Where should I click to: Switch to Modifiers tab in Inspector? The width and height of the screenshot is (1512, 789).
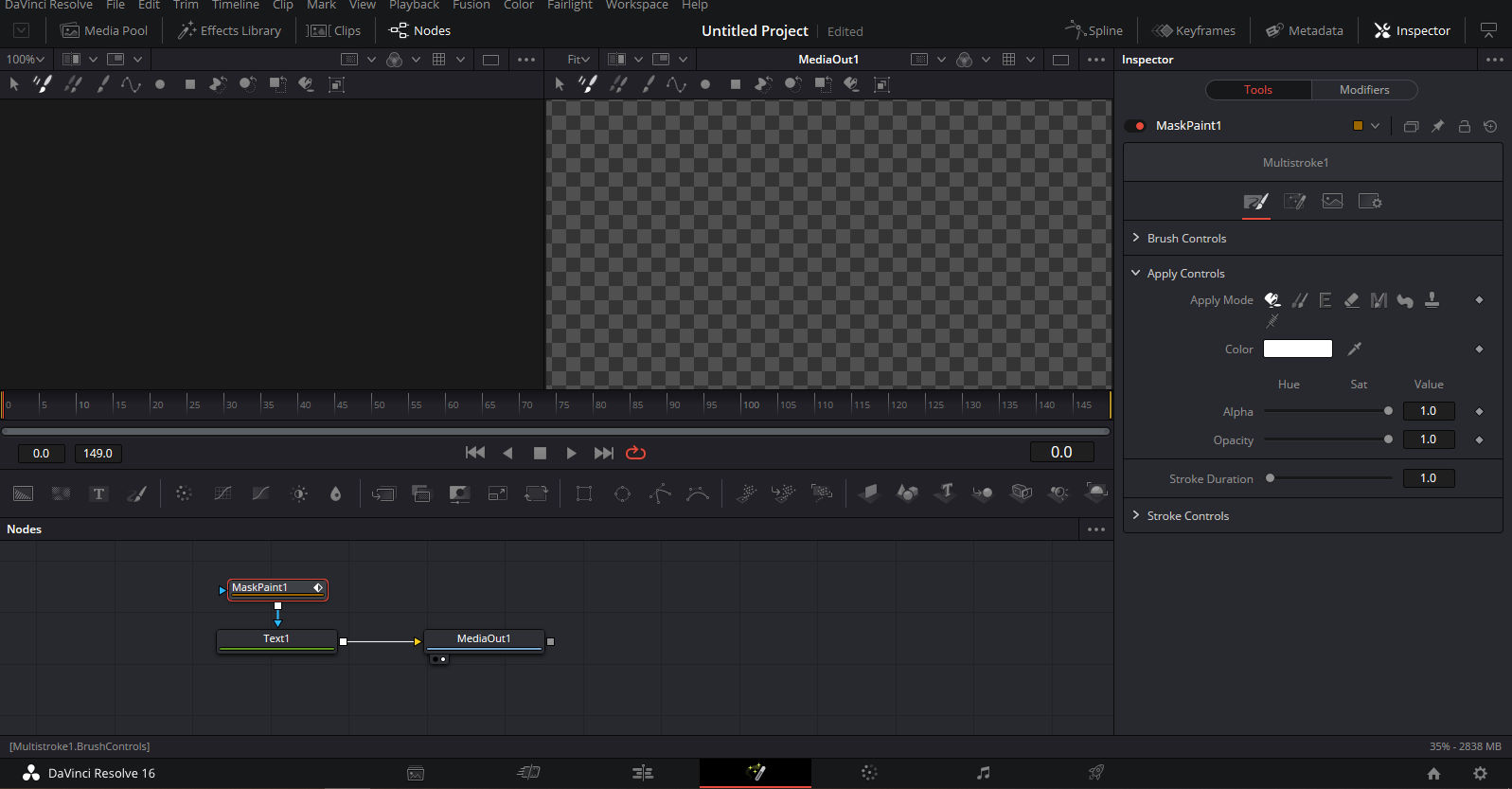click(1364, 90)
